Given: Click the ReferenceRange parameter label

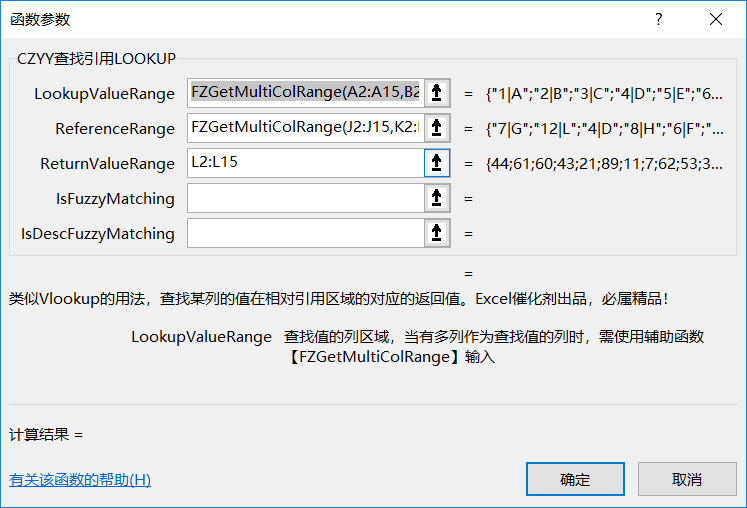Looking at the screenshot, I should 115,129.
